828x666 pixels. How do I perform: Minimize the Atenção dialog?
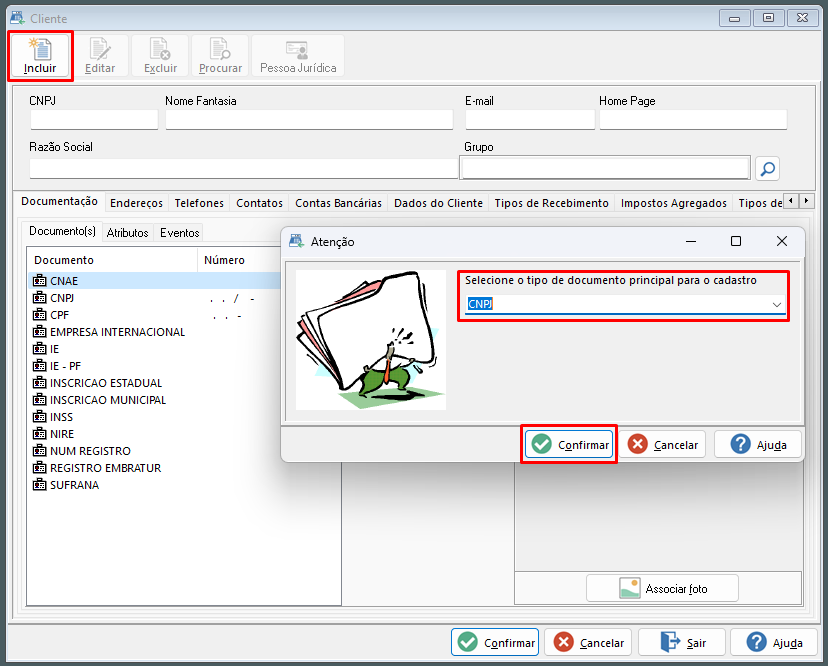click(x=691, y=241)
